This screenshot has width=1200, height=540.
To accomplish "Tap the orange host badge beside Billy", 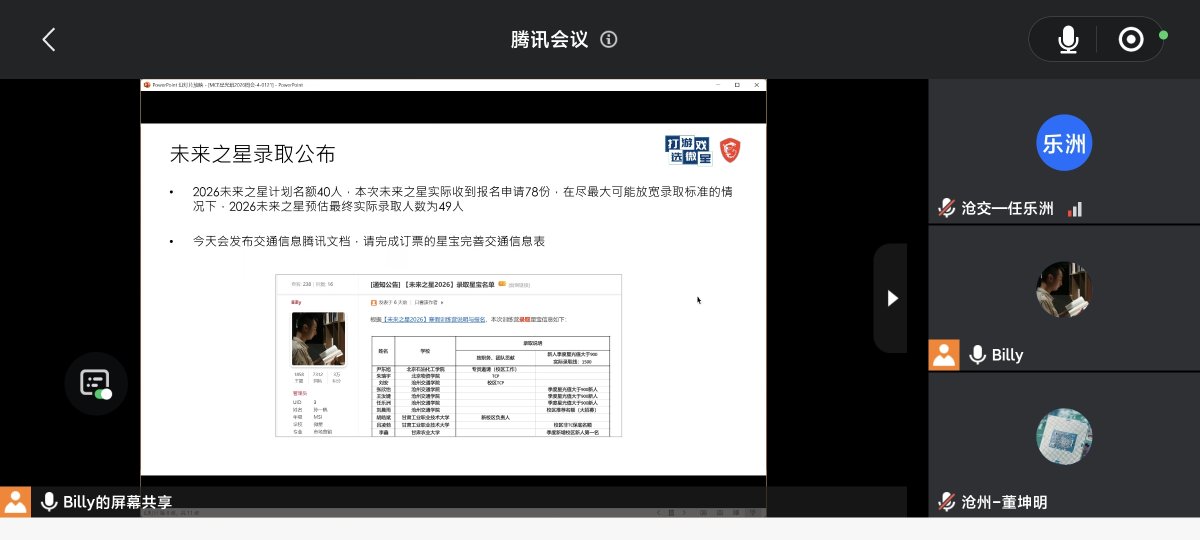I will pyautogui.click(x=944, y=355).
